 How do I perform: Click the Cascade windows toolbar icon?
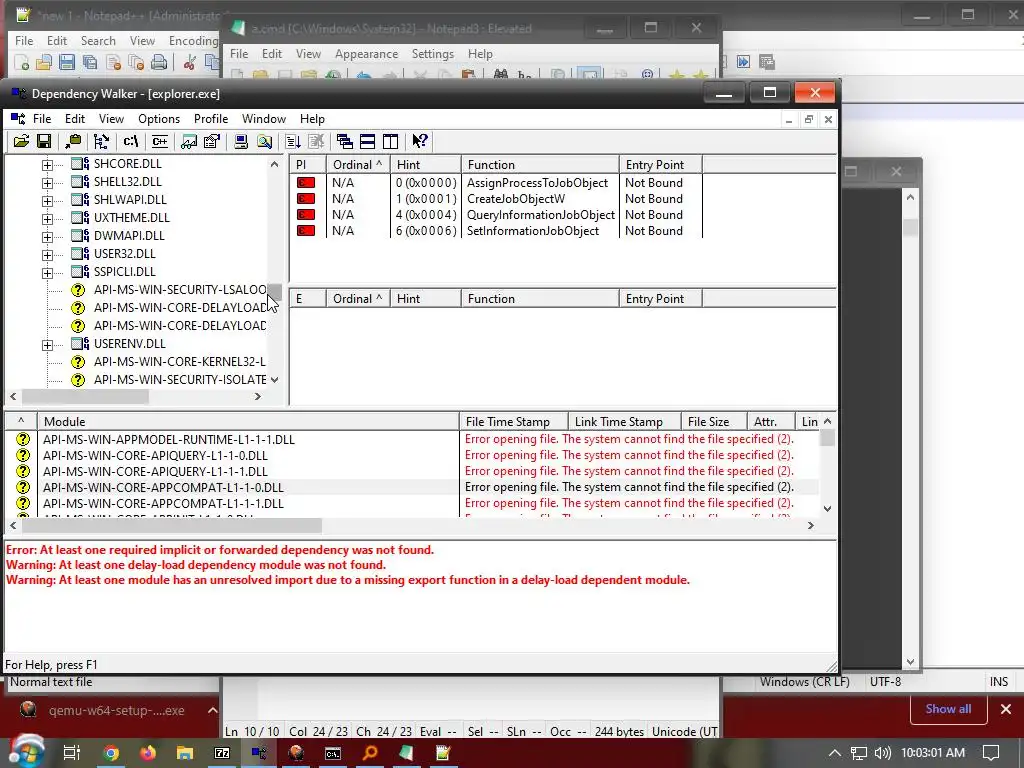(x=344, y=141)
